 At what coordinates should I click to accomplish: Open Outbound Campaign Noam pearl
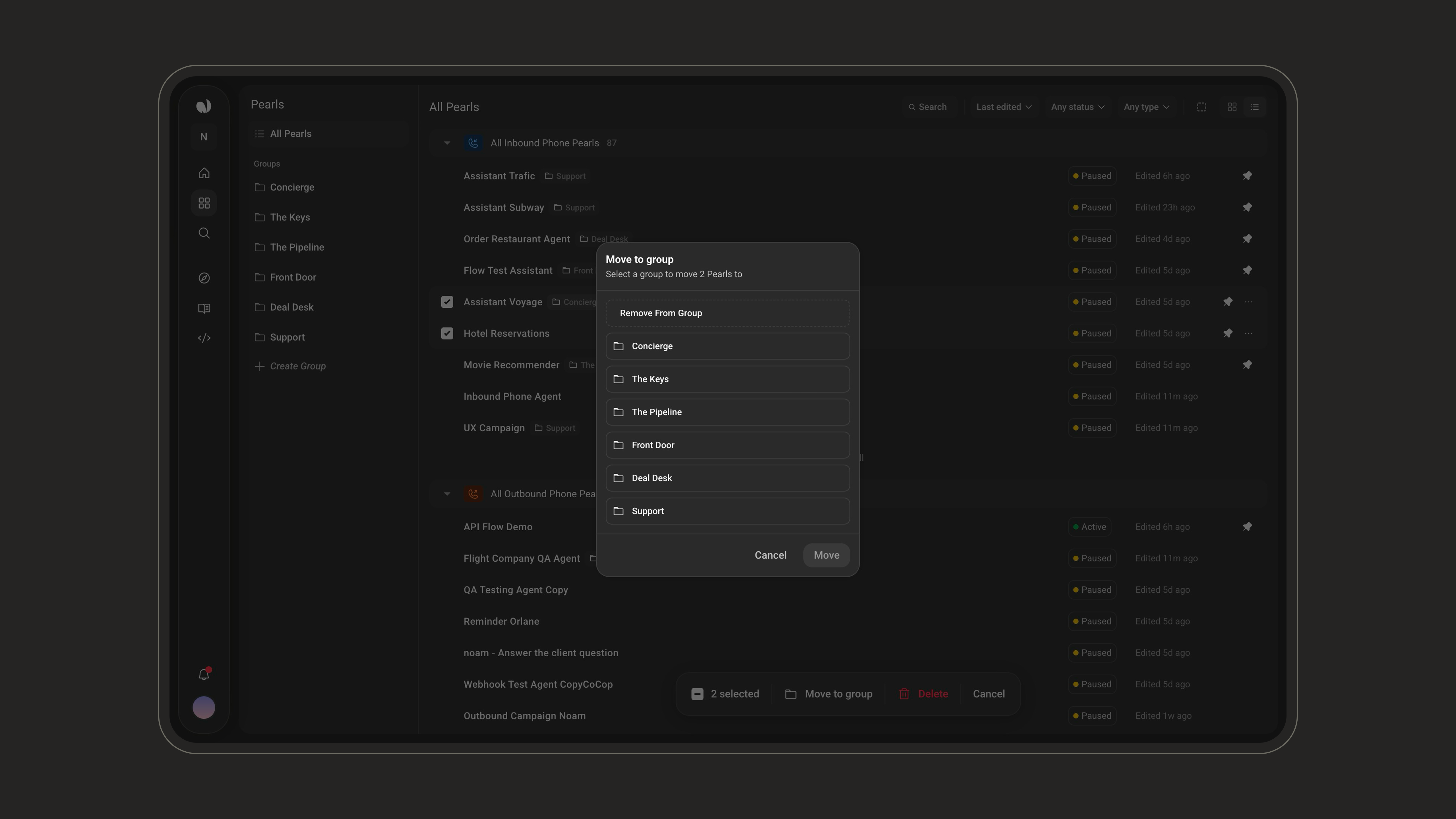point(524,716)
